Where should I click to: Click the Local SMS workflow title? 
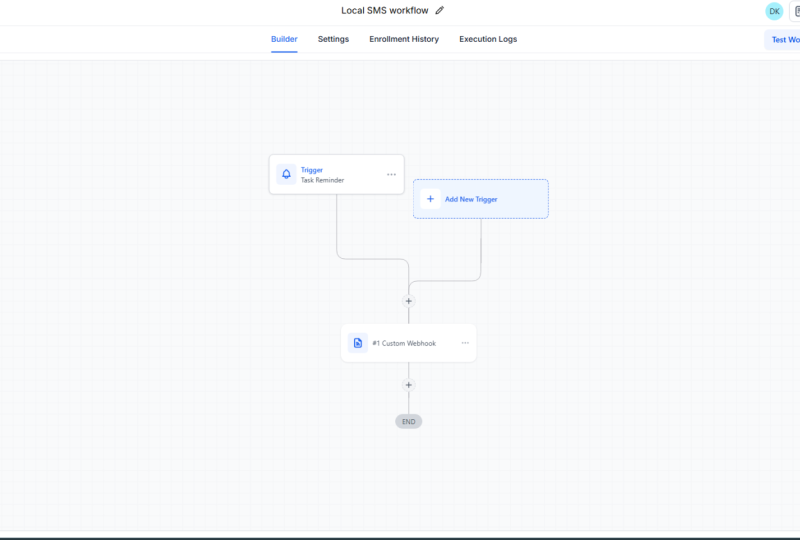[385, 11]
